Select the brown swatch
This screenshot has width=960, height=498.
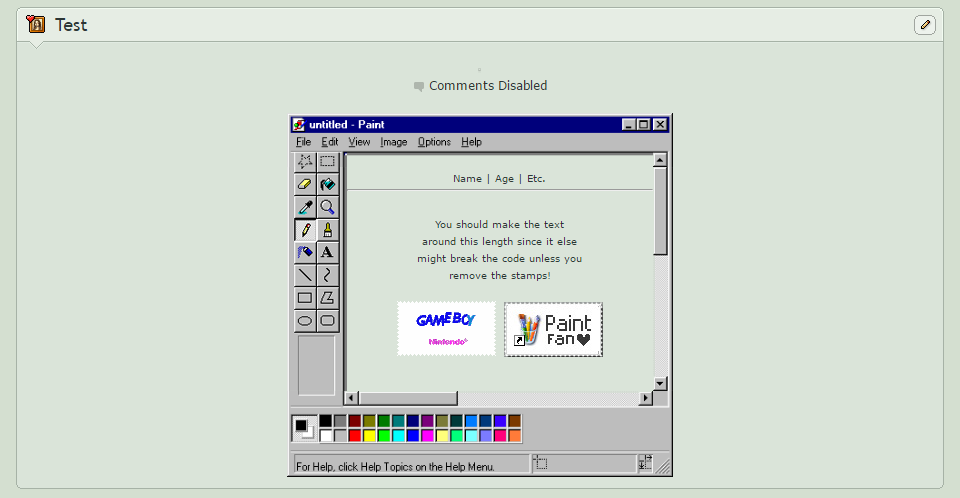[x=515, y=421]
